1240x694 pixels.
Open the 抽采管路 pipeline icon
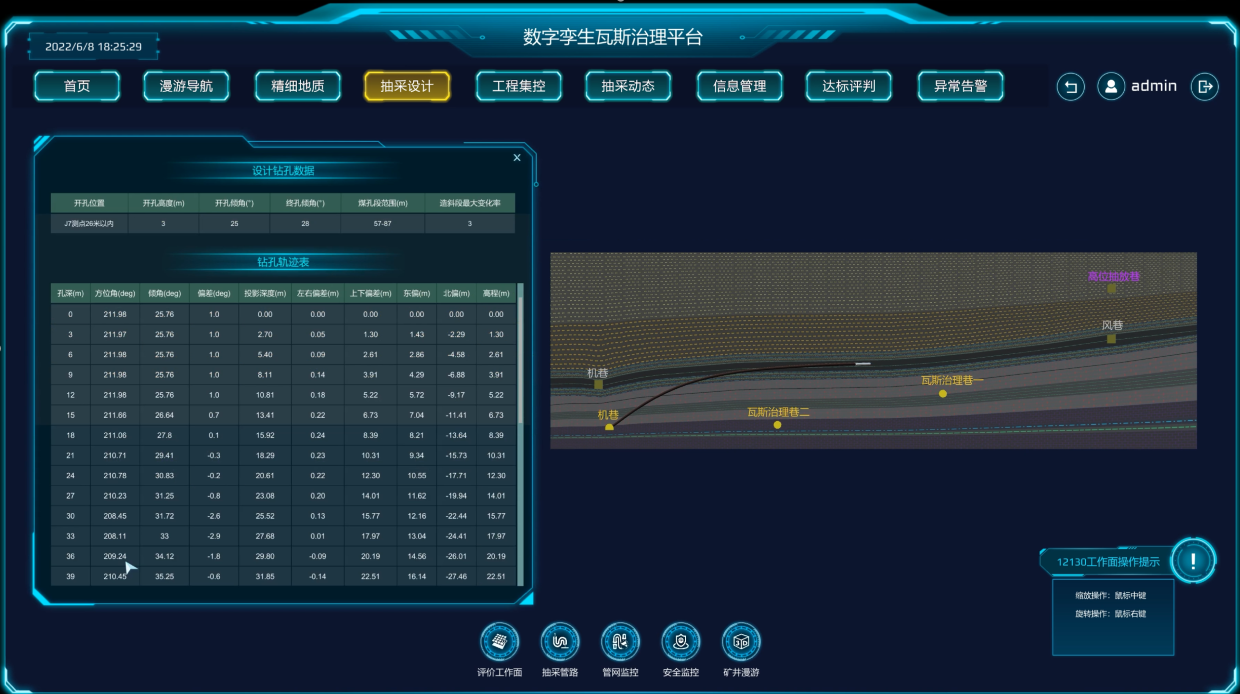[x=560, y=642]
